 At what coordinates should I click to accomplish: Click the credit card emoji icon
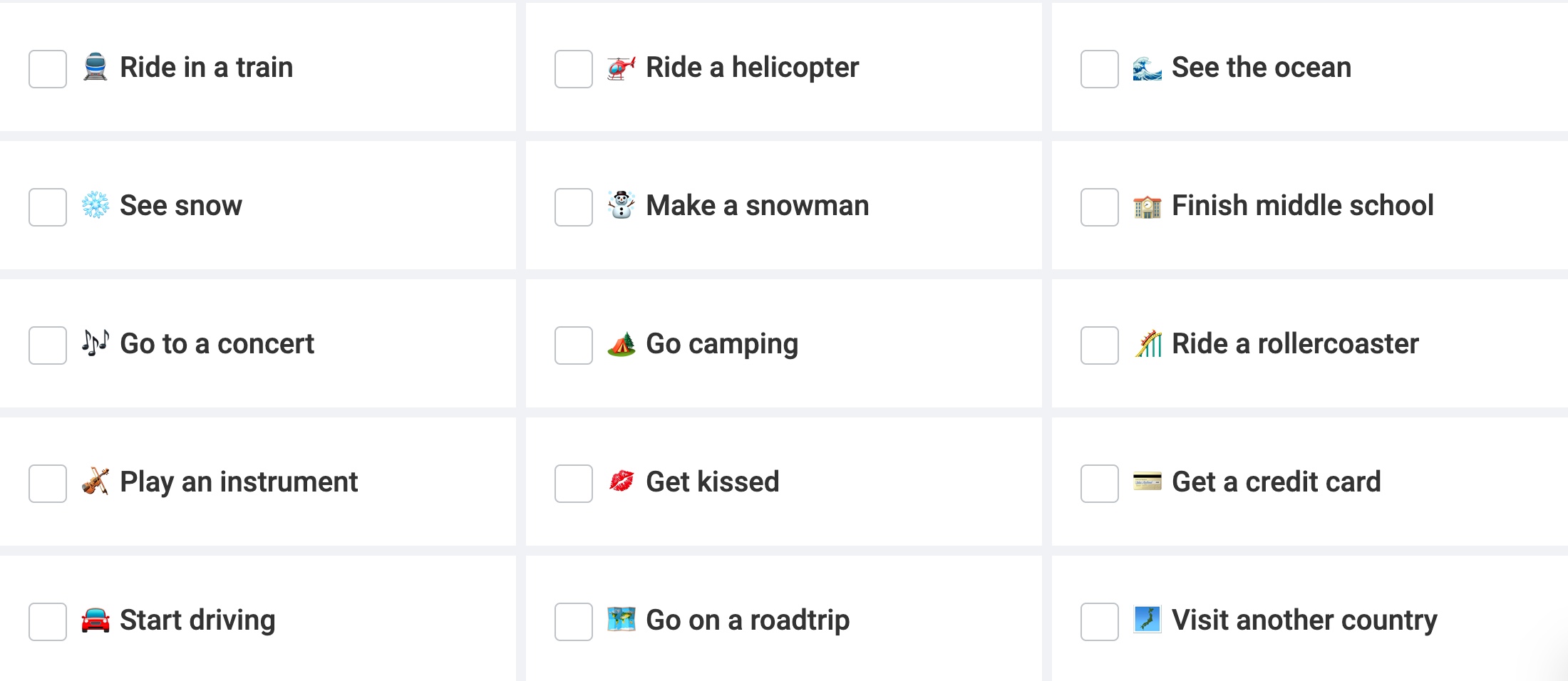point(1147,482)
